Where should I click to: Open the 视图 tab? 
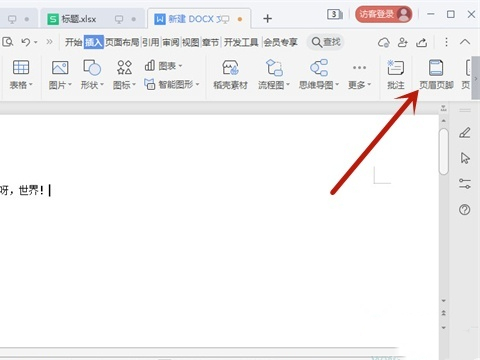[191, 42]
